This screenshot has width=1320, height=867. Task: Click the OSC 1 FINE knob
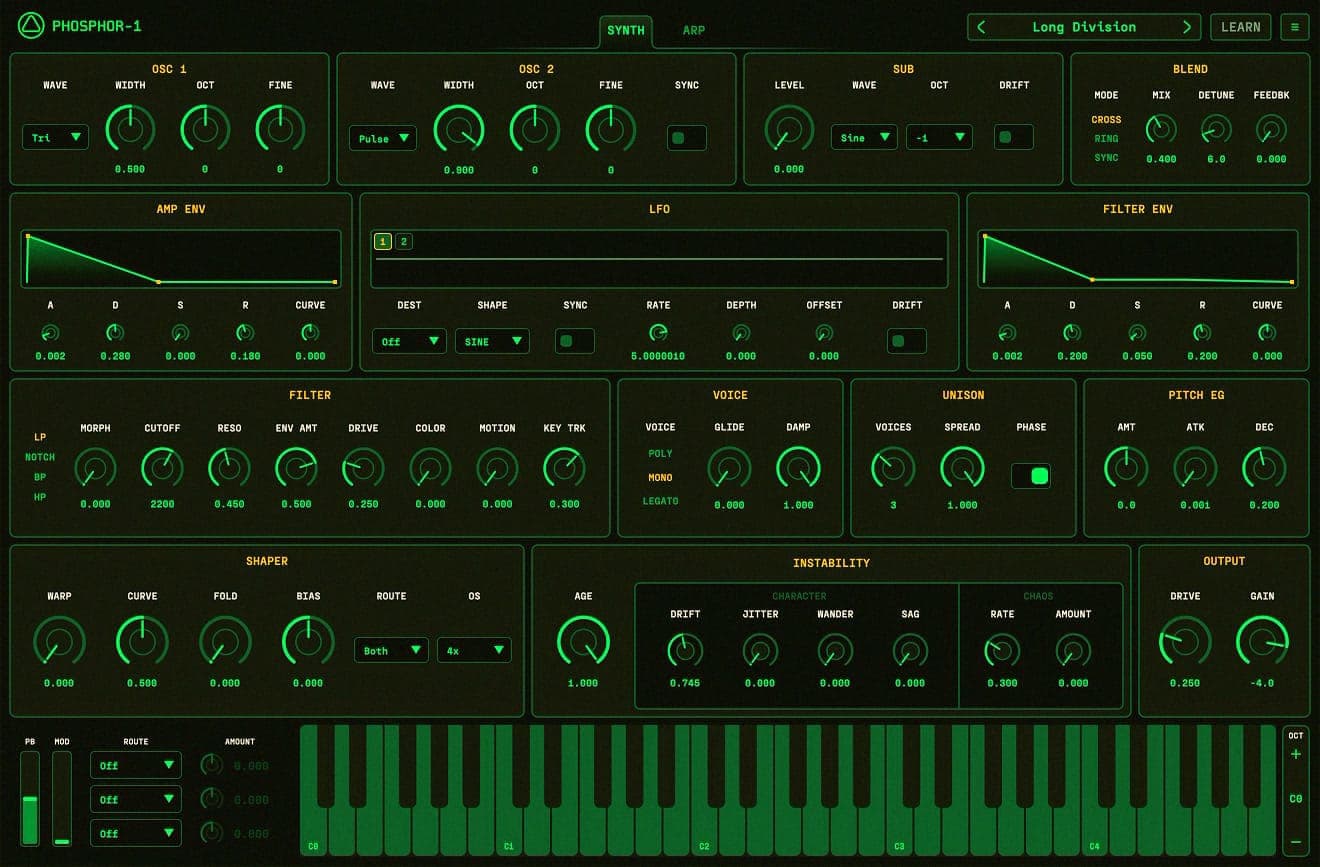tap(280, 129)
